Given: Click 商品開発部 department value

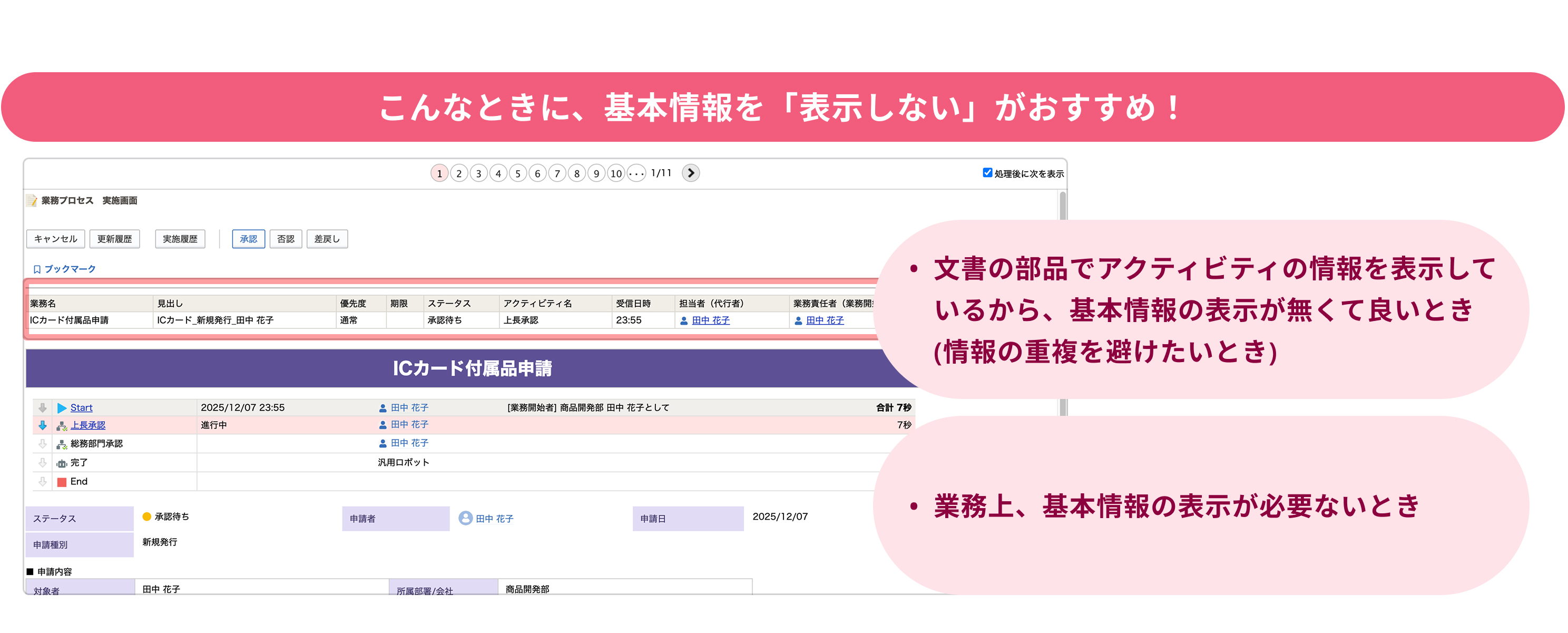Looking at the screenshot, I should click(527, 589).
